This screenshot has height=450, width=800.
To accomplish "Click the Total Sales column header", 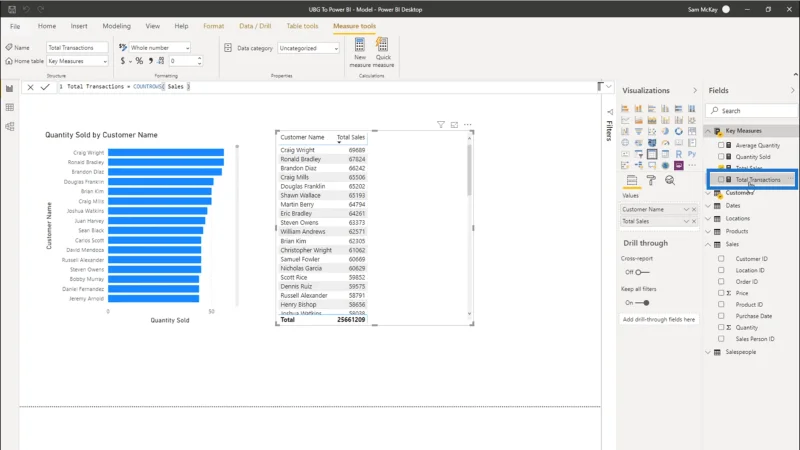I will [351, 137].
